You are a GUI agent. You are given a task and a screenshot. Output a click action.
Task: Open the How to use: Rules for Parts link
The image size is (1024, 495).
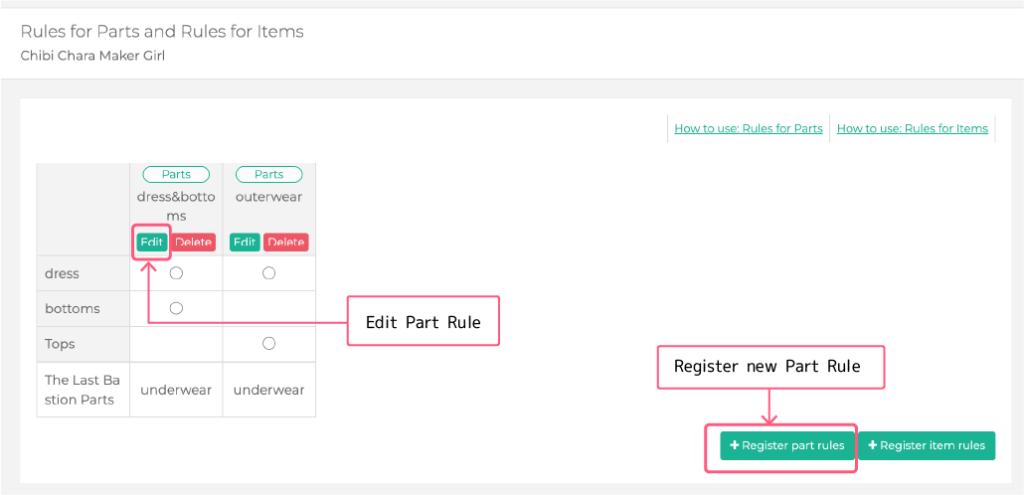pos(748,128)
